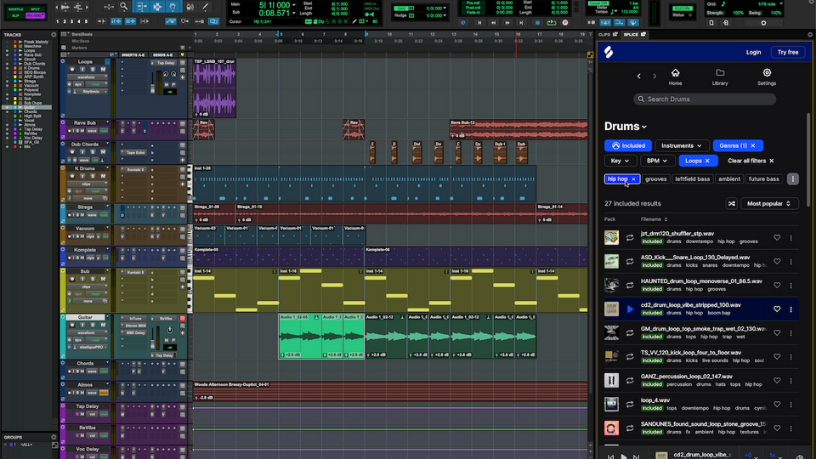The height and width of the screenshot is (459, 816).
Task: Open the Instruments filter dropdown
Action: point(681,146)
